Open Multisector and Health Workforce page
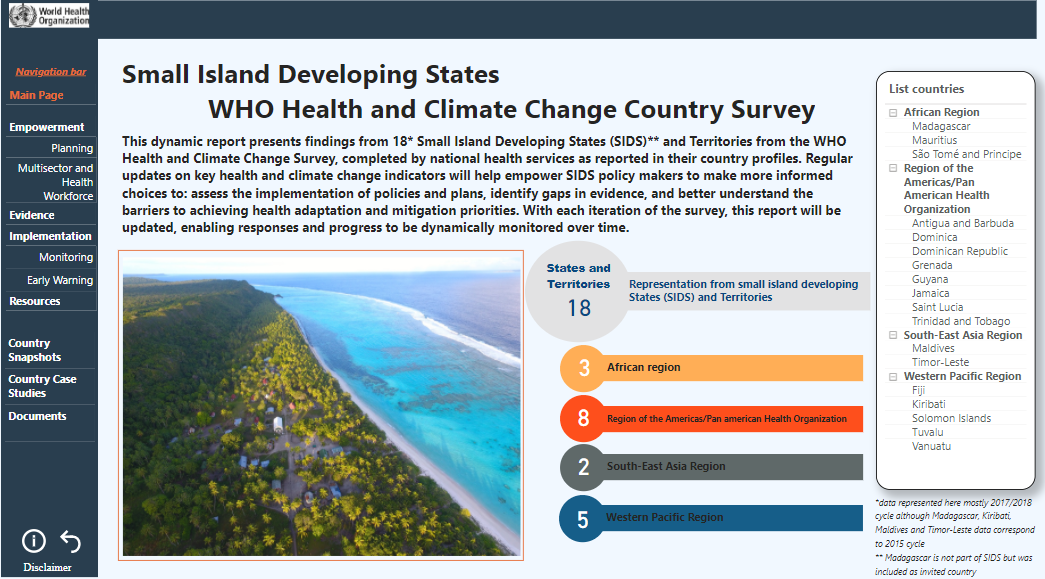Image resolution: width=1045 pixels, height=579 pixels. [x=55, y=182]
